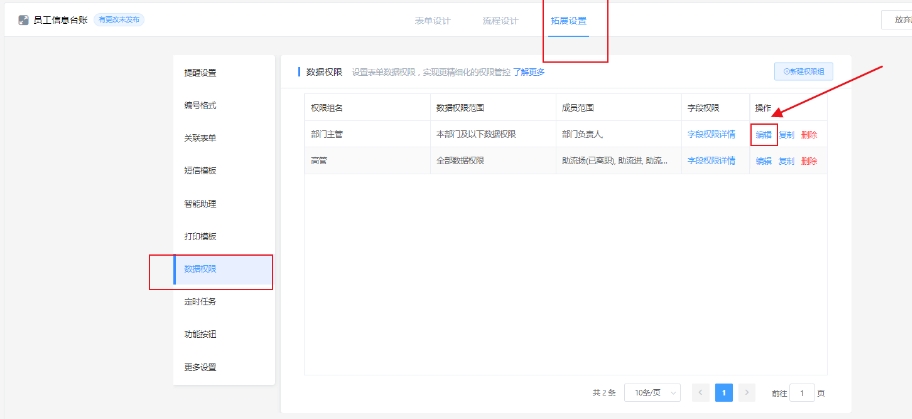Delete the second permission group row
The width and height of the screenshot is (912, 419).
pos(809,161)
